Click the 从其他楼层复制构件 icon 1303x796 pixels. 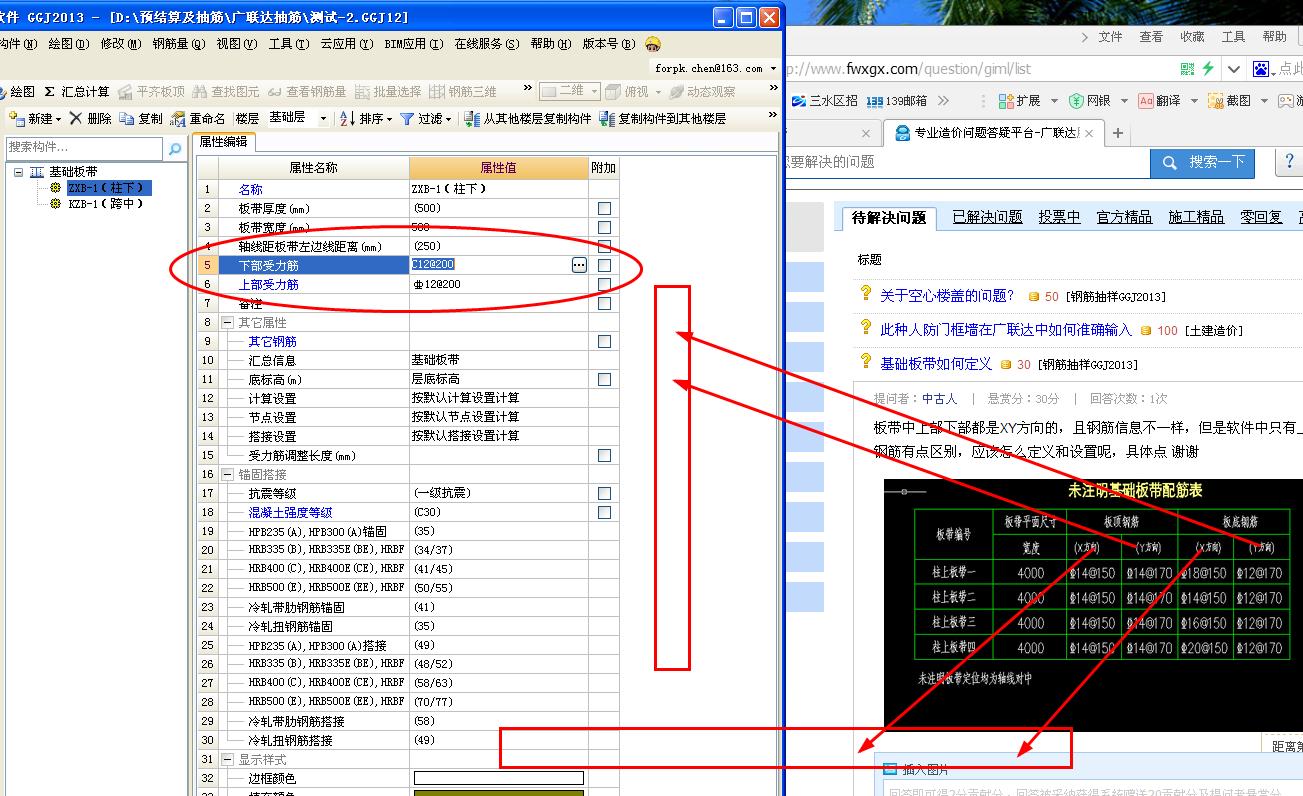471,118
